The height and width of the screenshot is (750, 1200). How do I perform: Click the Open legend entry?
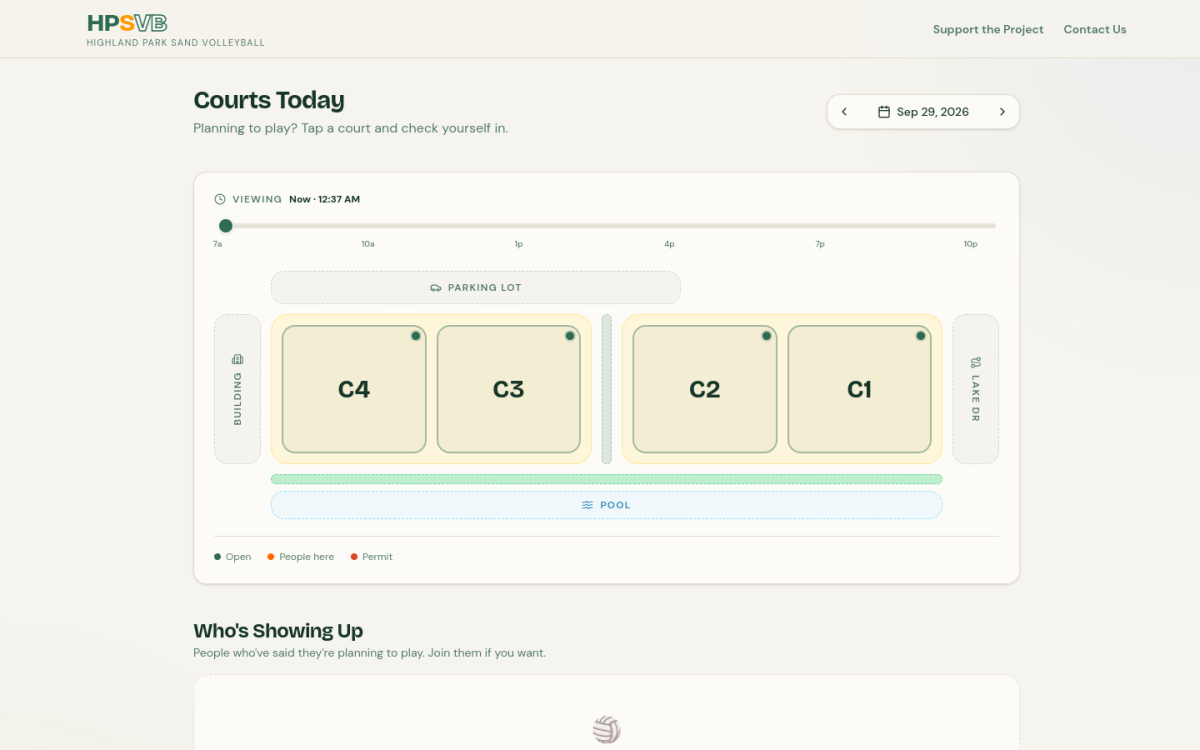click(233, 557)
